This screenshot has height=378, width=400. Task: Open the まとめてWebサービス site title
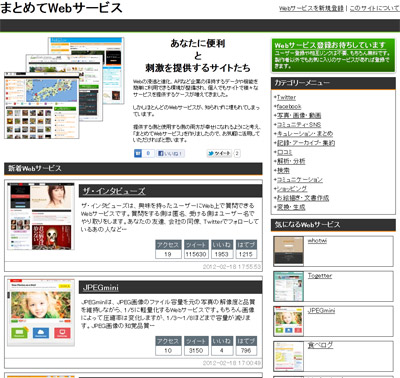[x=61, y=8]
